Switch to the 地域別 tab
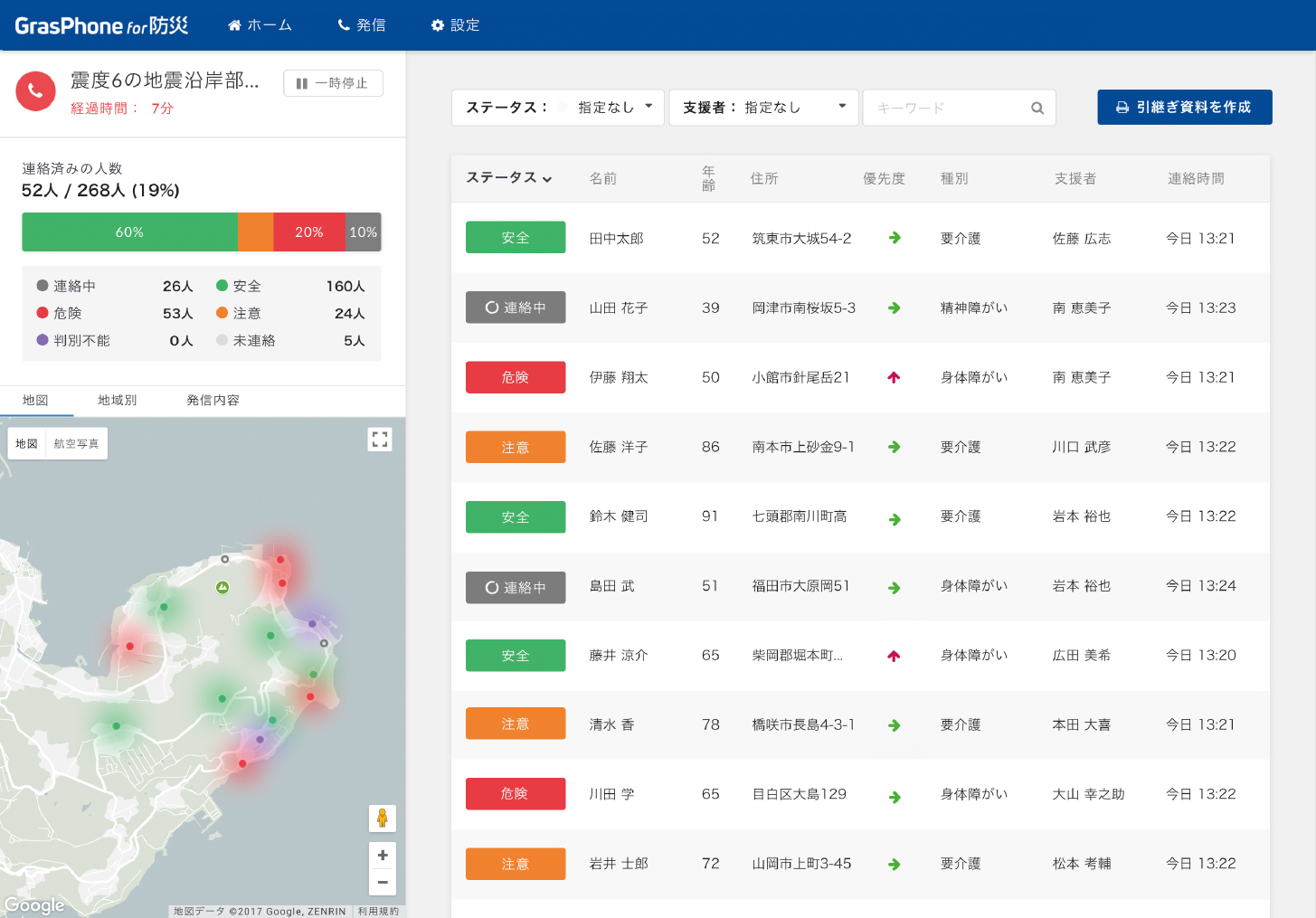This screenshot has height=918, width=1316. [x=117, y=401]
